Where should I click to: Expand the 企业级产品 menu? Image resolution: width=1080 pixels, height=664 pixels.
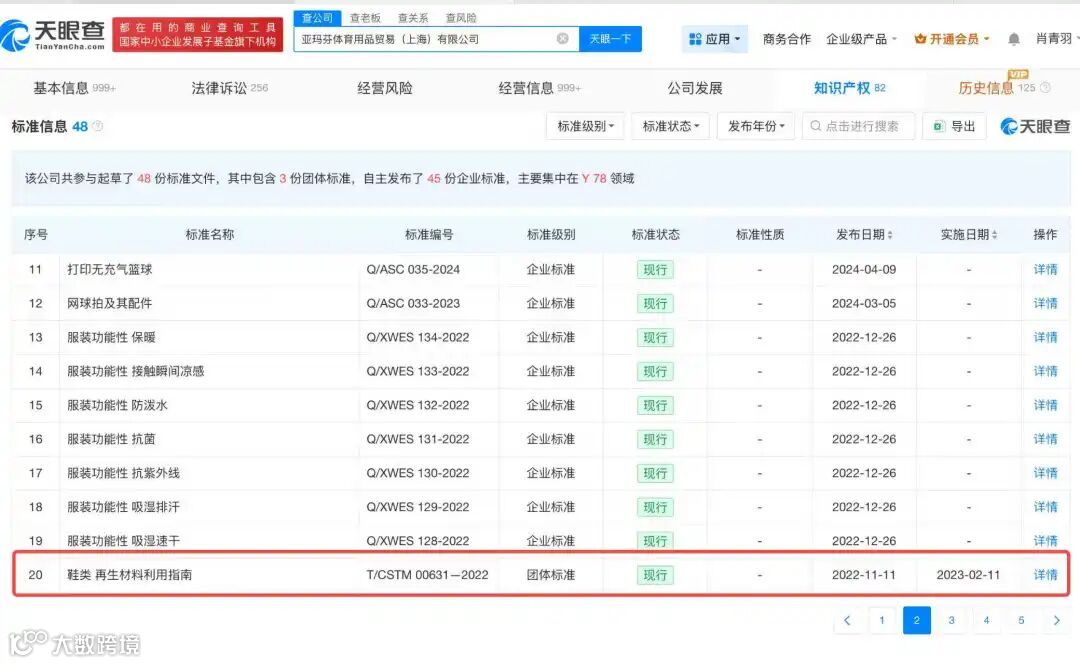tap(861, 39)
